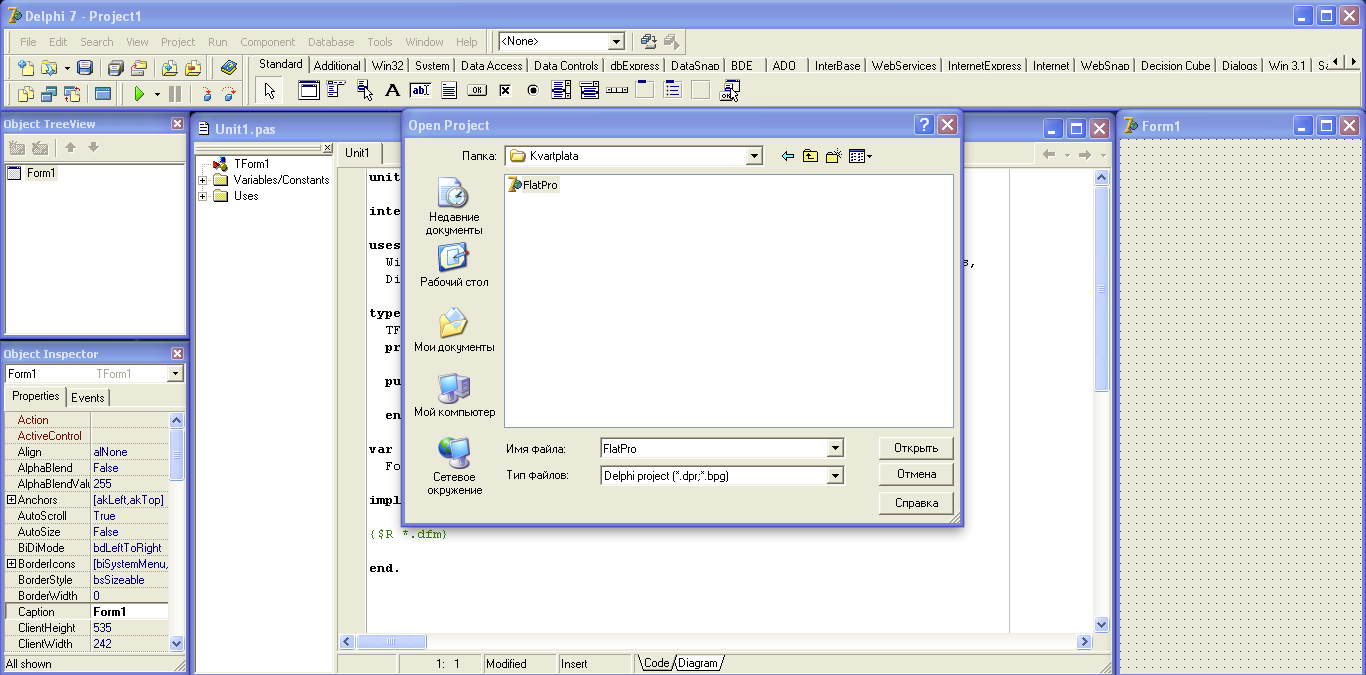1366x675 pixels.
Task: Click the View Unit toolbar icon
Action: [26, 94]
